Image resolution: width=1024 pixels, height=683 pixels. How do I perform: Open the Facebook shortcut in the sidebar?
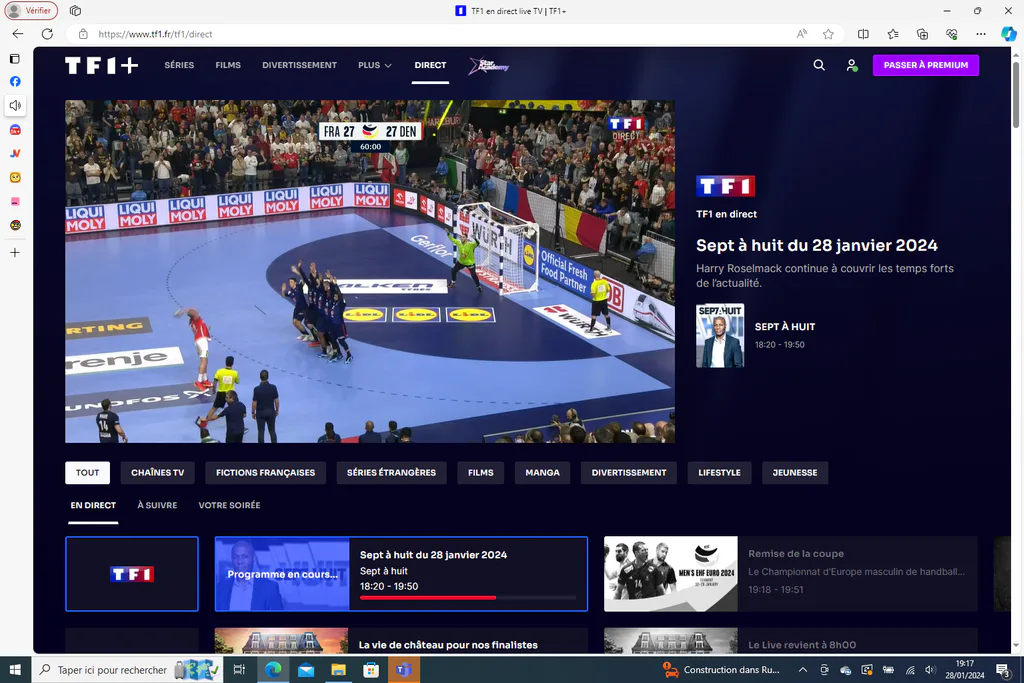(x=15, y=82)
